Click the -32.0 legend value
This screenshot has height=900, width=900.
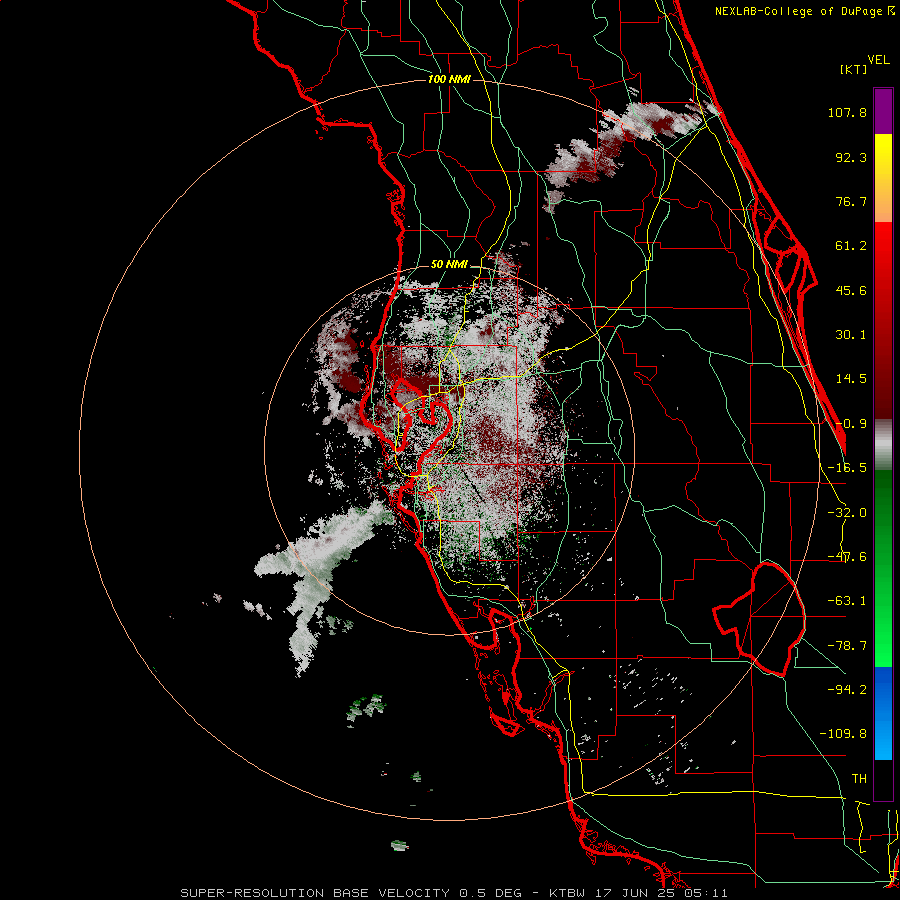[x=847, y=513]
